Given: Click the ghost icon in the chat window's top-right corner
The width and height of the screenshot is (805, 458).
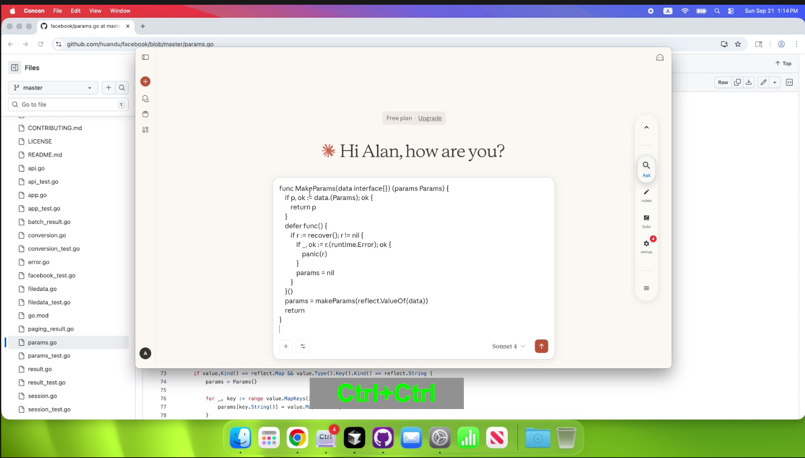Looking at the screenshot, I should click(660, 58).
